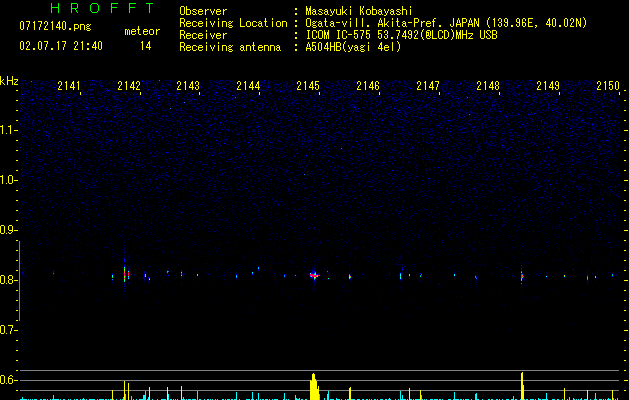Click the 2148 time axis marker
This screenshot has width=629, height=400.
click(488, 86)
